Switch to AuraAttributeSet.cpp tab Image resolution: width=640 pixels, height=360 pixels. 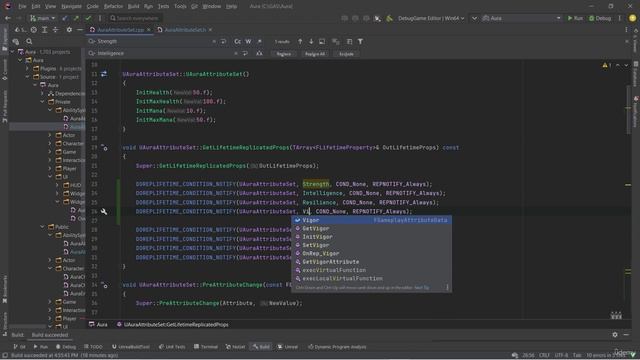coord(120,30)
